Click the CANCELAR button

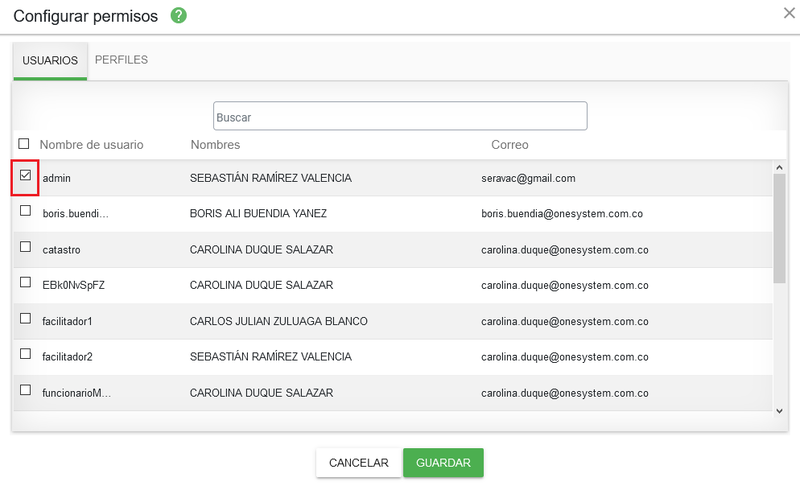[359, 463]
